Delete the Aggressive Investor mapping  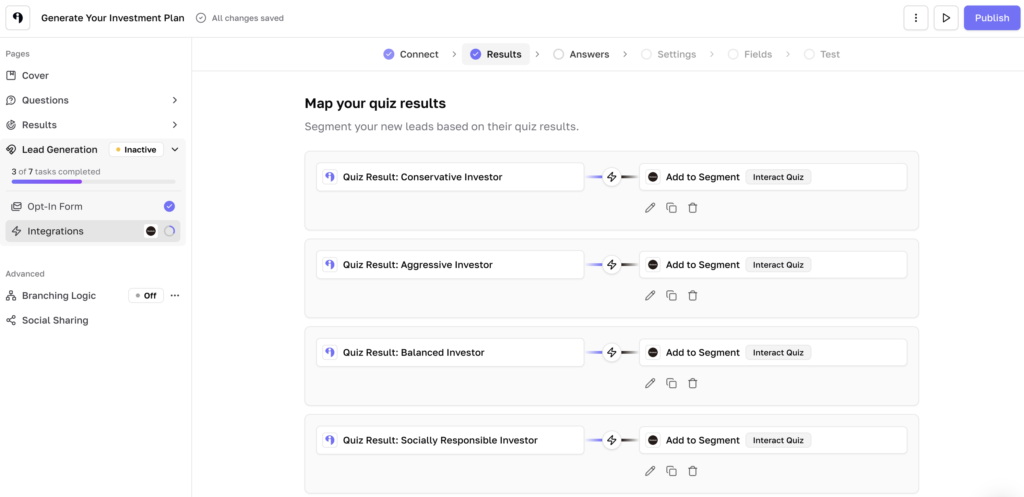(x=693, y=295)
